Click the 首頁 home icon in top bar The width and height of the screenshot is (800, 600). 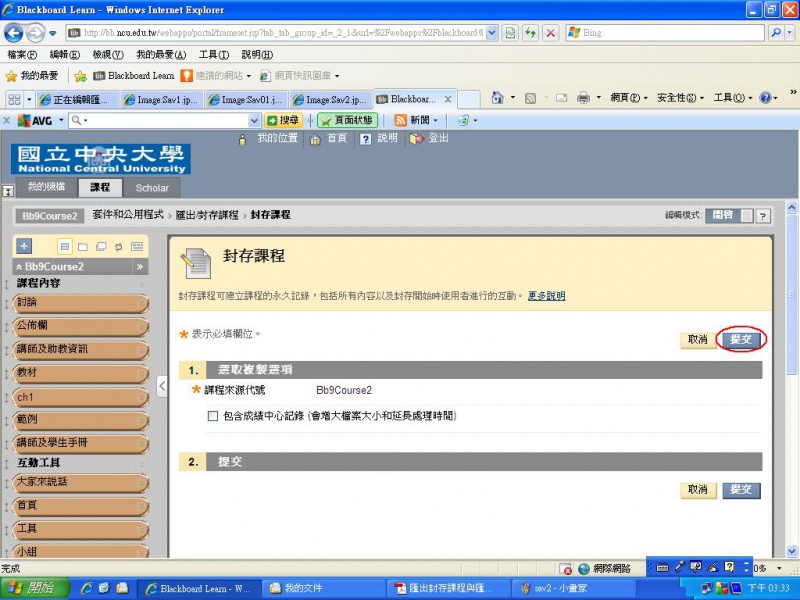point(317,139)
